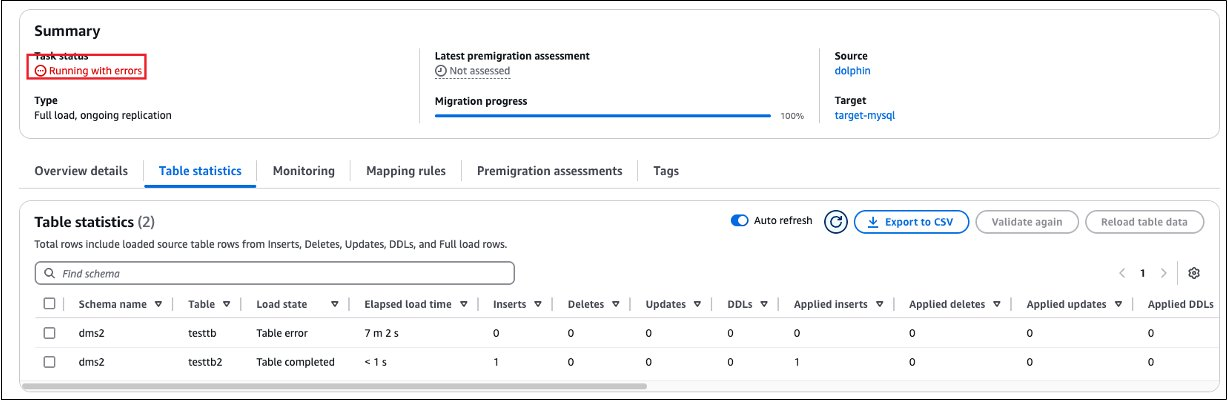Sort by Schema name column arrow

[159, 304]
